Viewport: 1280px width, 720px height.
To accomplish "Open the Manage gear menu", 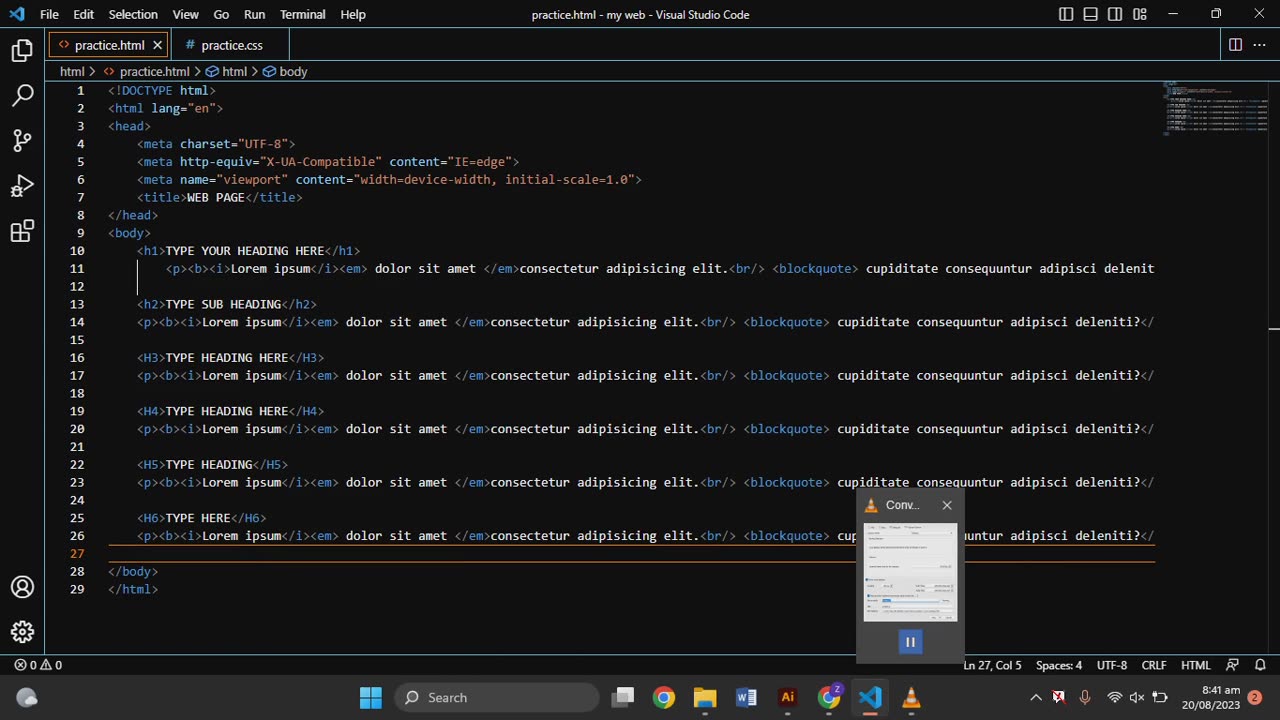I will click(x=22, y=632).
